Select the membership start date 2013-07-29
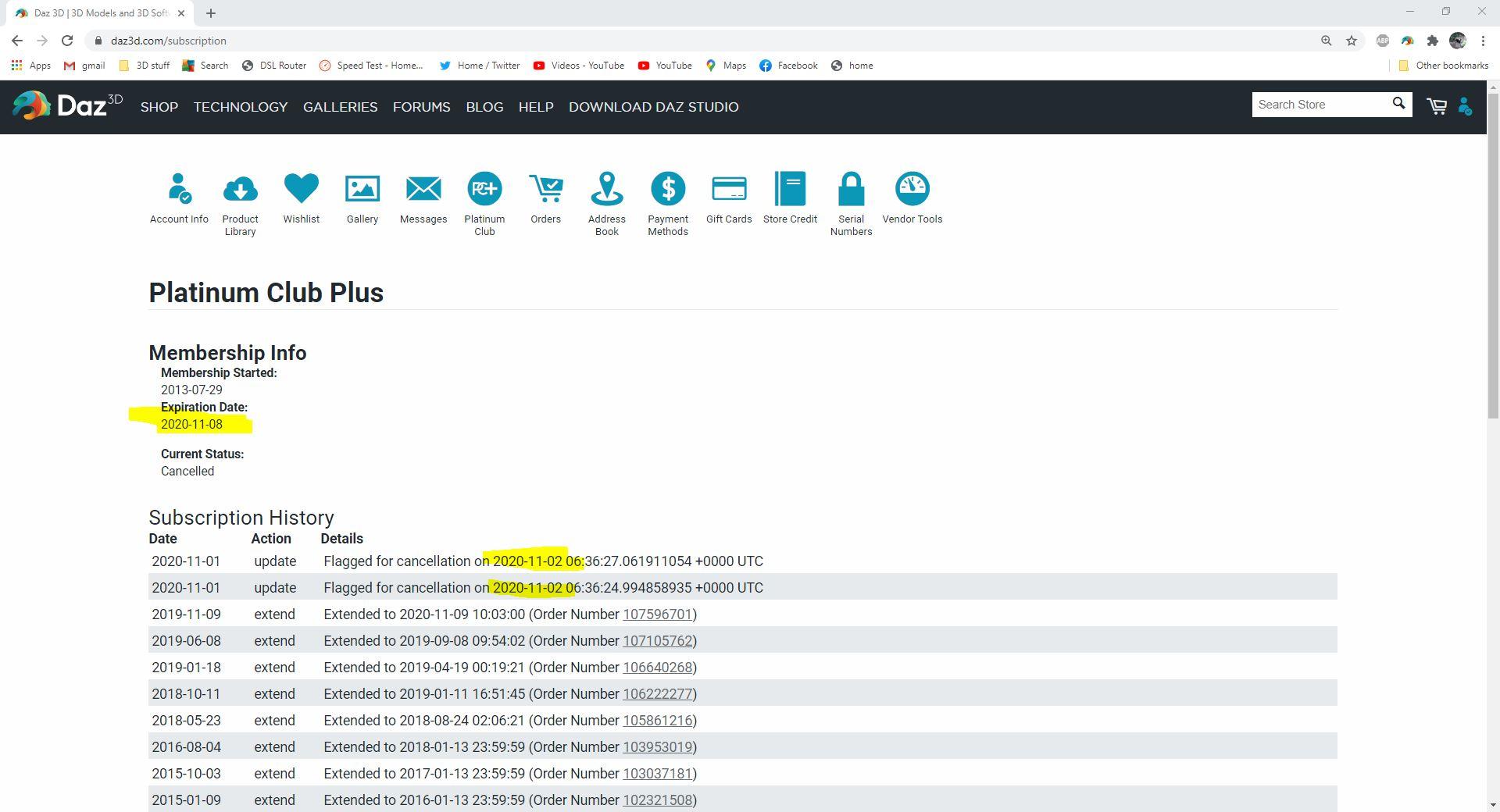Viewport: 1500px width, 812px height. tap(191, 390)
